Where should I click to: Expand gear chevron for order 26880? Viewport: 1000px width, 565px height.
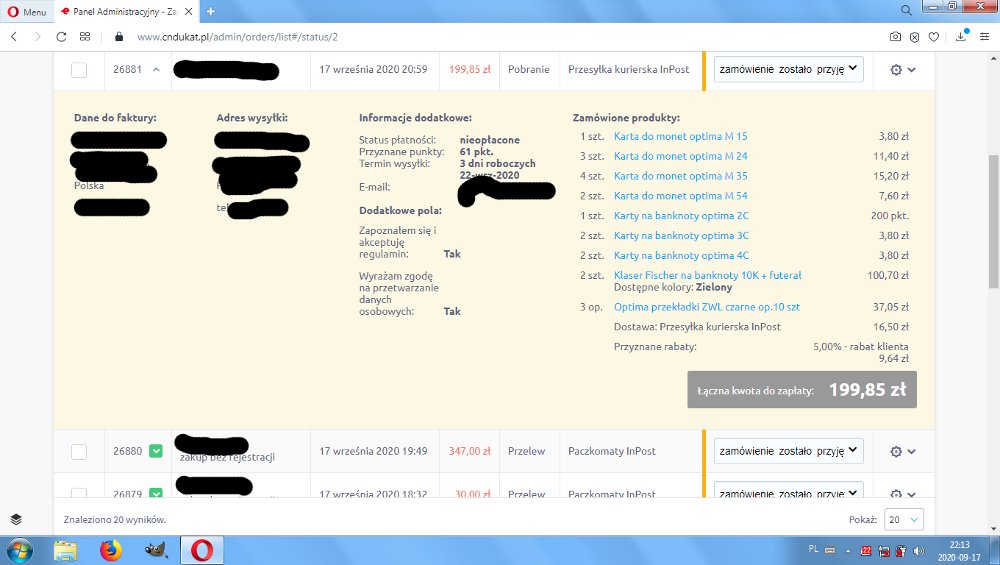(x=912, y=451)
